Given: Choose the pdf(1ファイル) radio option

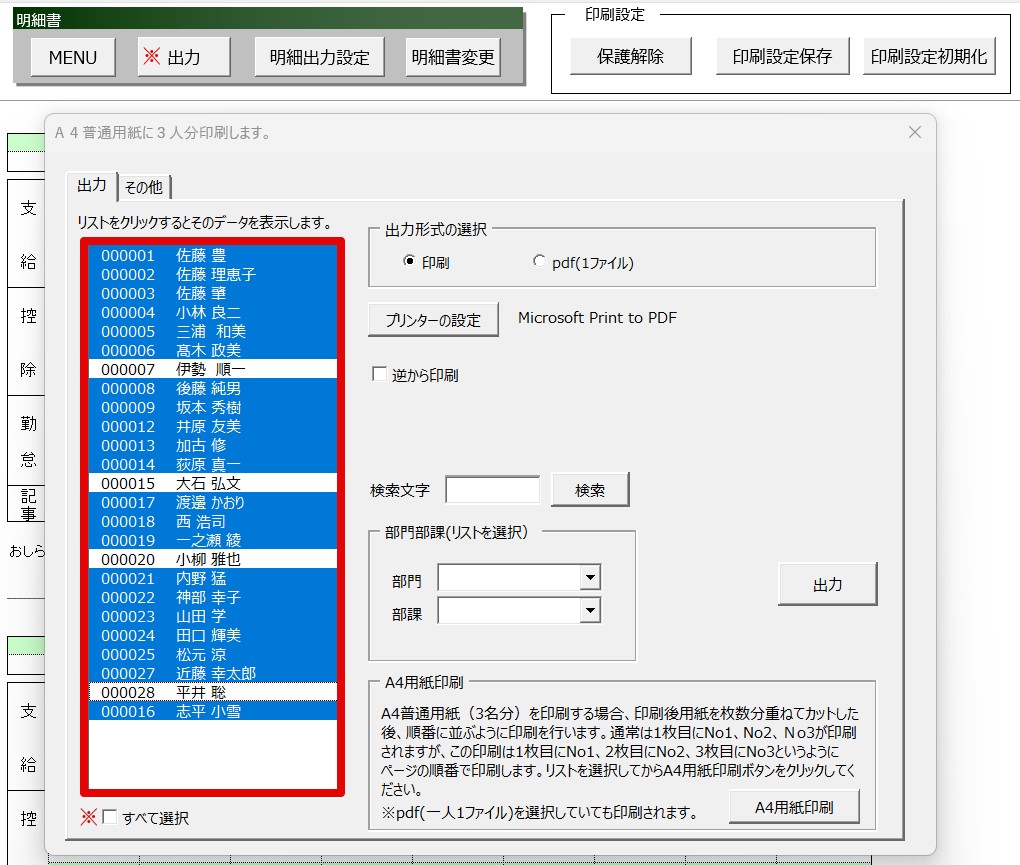Looking at the screenshot, I should 539,261.
